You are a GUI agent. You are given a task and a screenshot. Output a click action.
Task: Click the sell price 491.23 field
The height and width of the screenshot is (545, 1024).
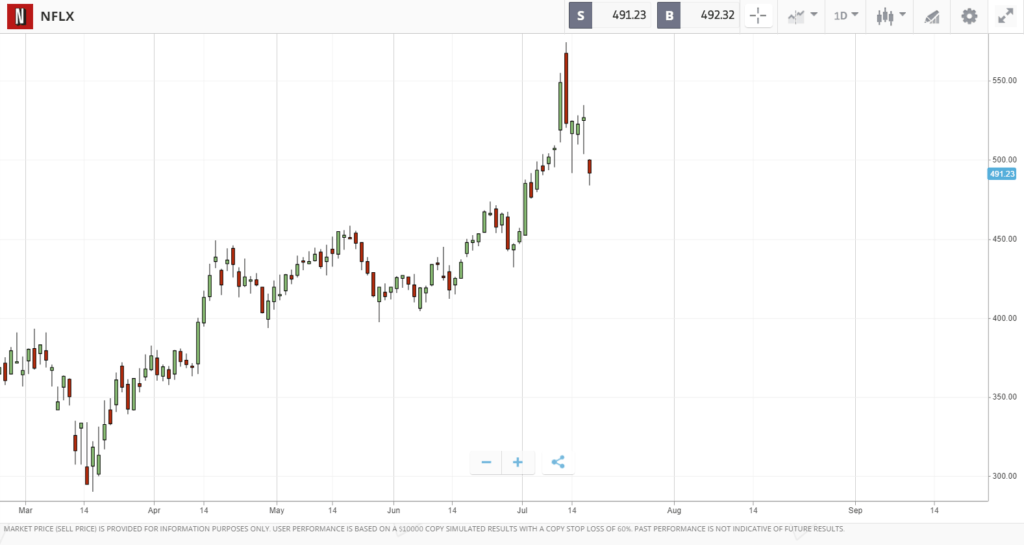(622, 16)
